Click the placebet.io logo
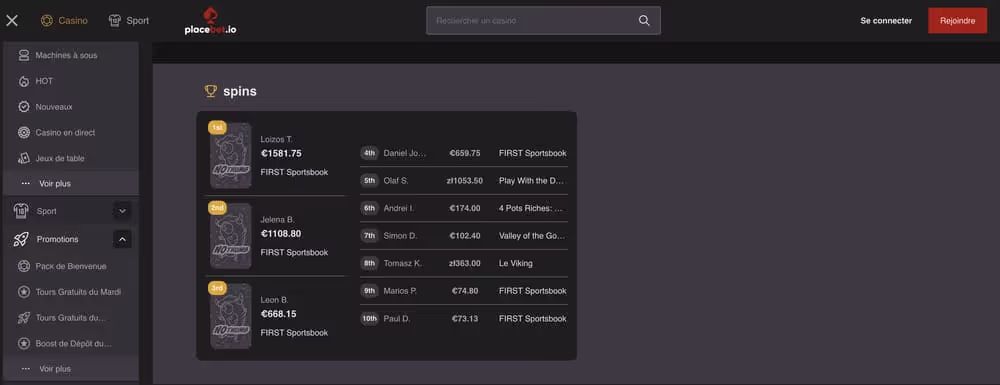 click(210, 20)
